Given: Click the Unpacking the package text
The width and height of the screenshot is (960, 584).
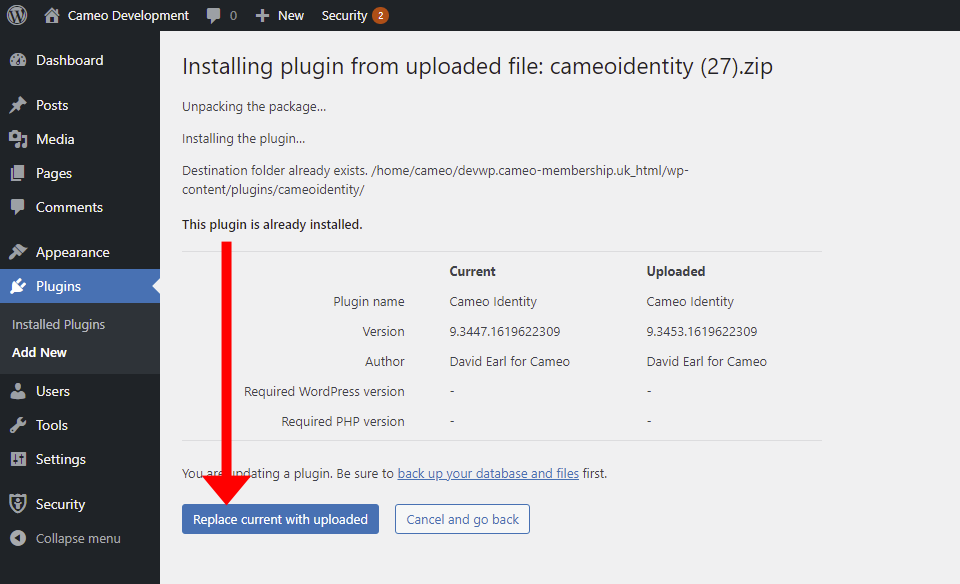Looking at the screenshot, I should coord(254,107).
